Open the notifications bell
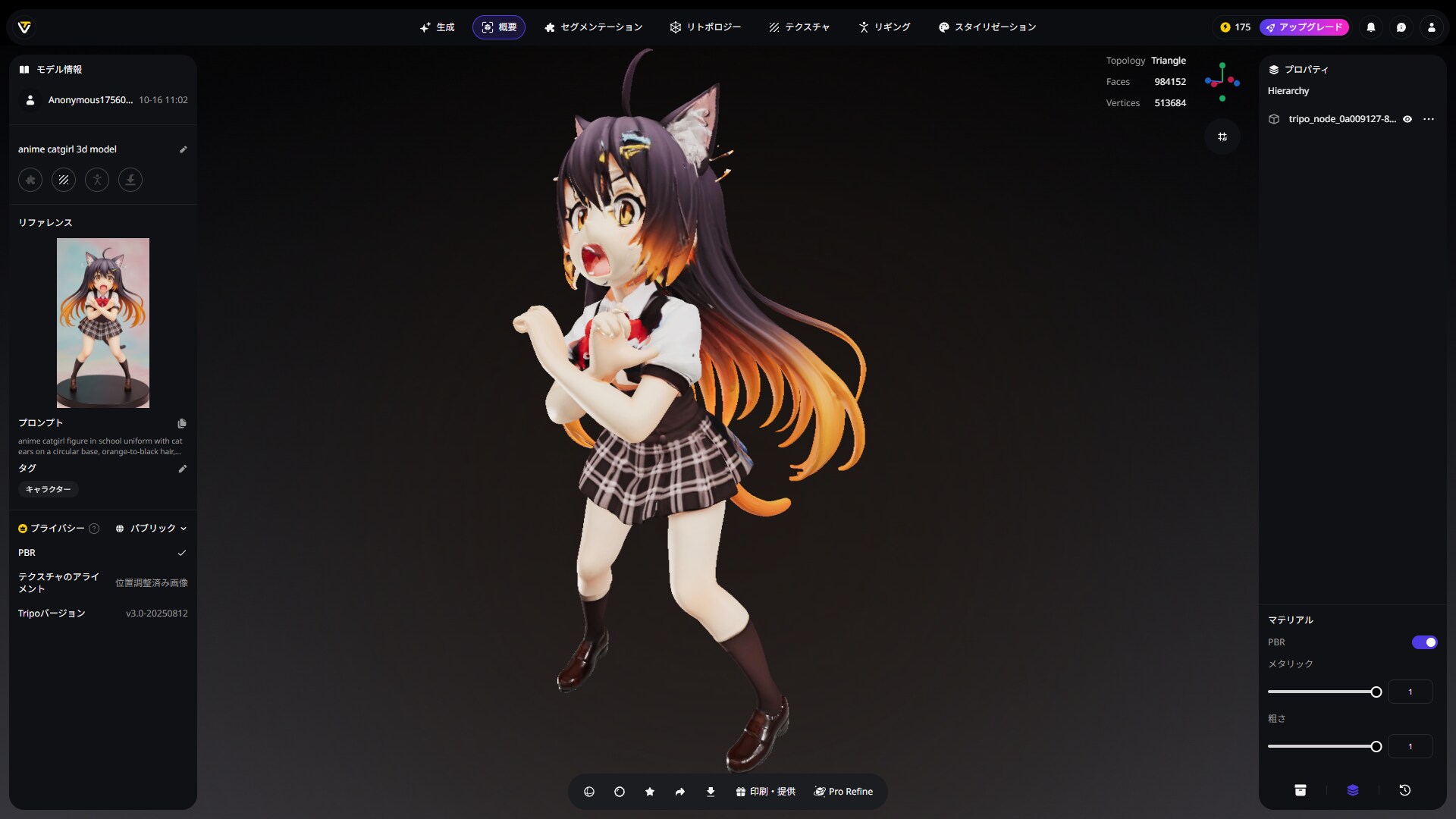This screenshot has height=819, width=1456. click(x=1371, y=27)
